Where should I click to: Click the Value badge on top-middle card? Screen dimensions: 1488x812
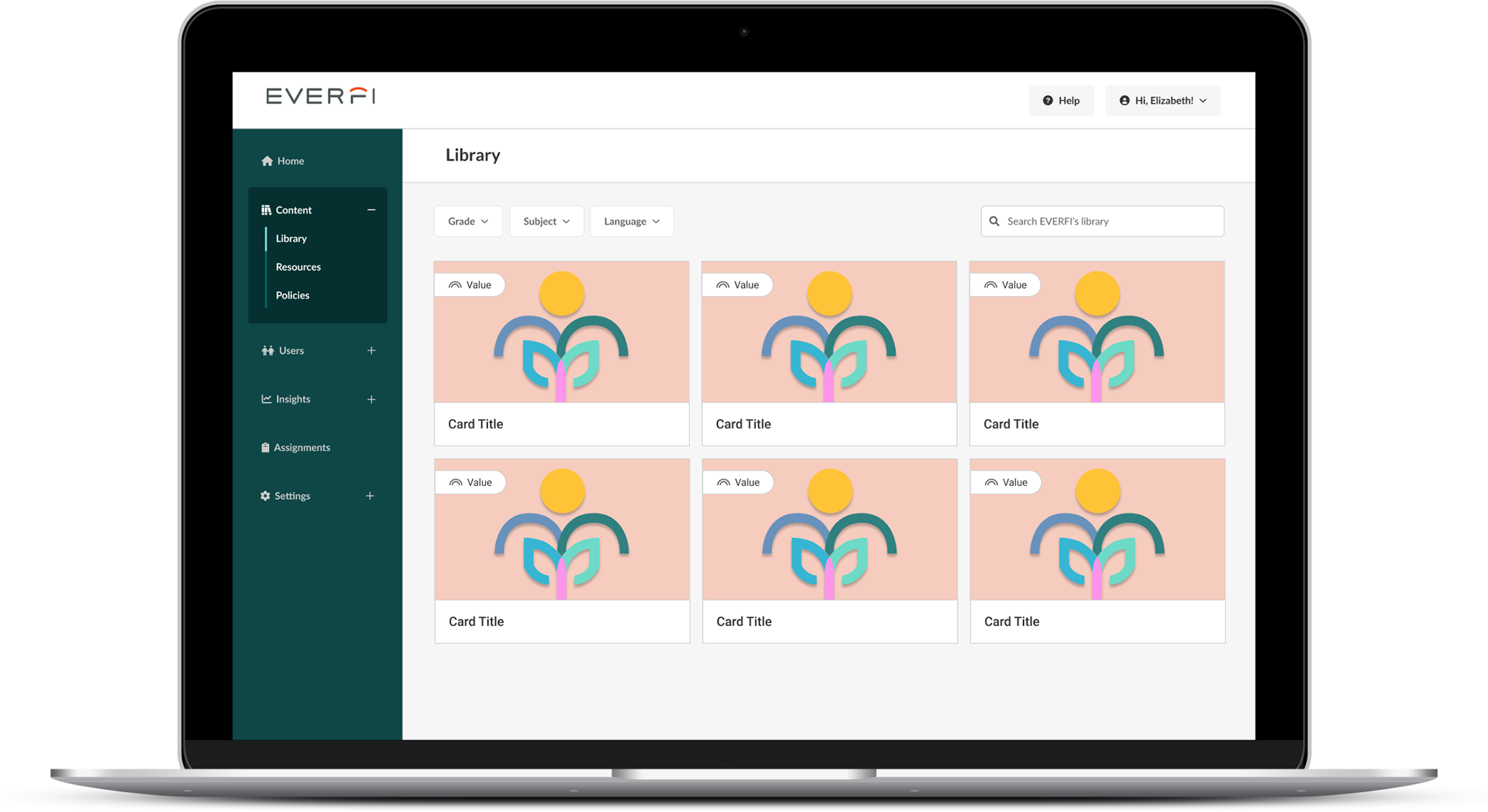click(x=738, y=285)
